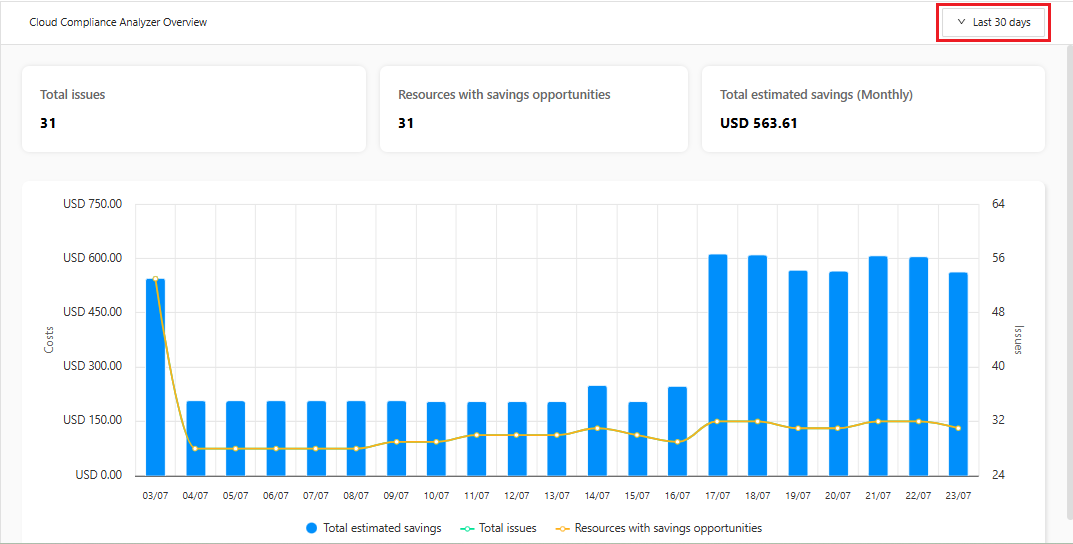Click the blue Total estimated savings legend circle
The height and width of the screenshot is (544, 1073).
311,528
